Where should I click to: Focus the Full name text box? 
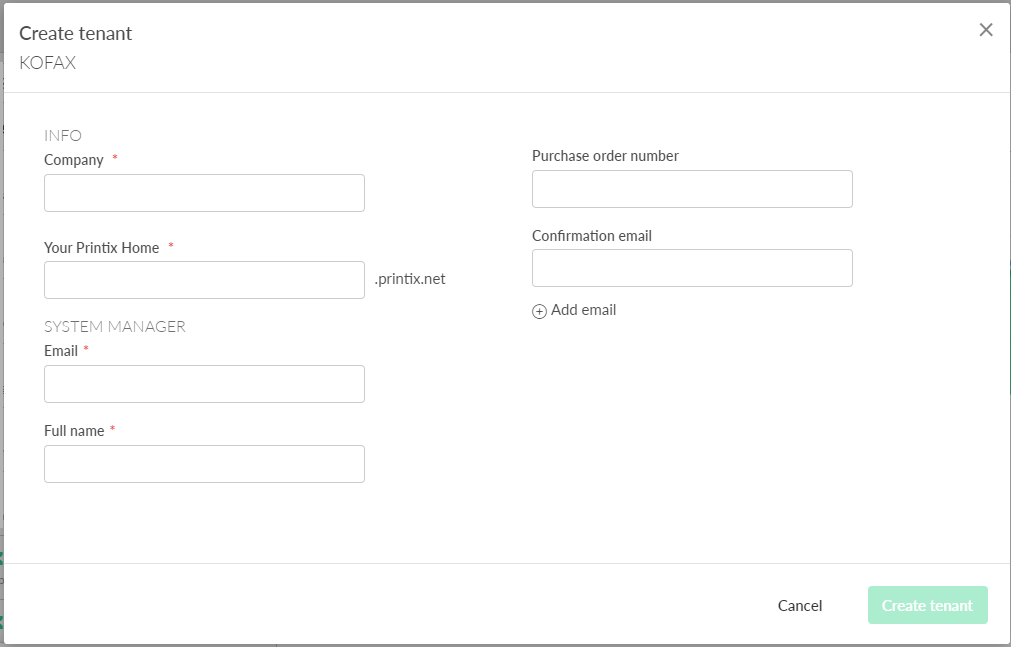[x=204, y=464]
